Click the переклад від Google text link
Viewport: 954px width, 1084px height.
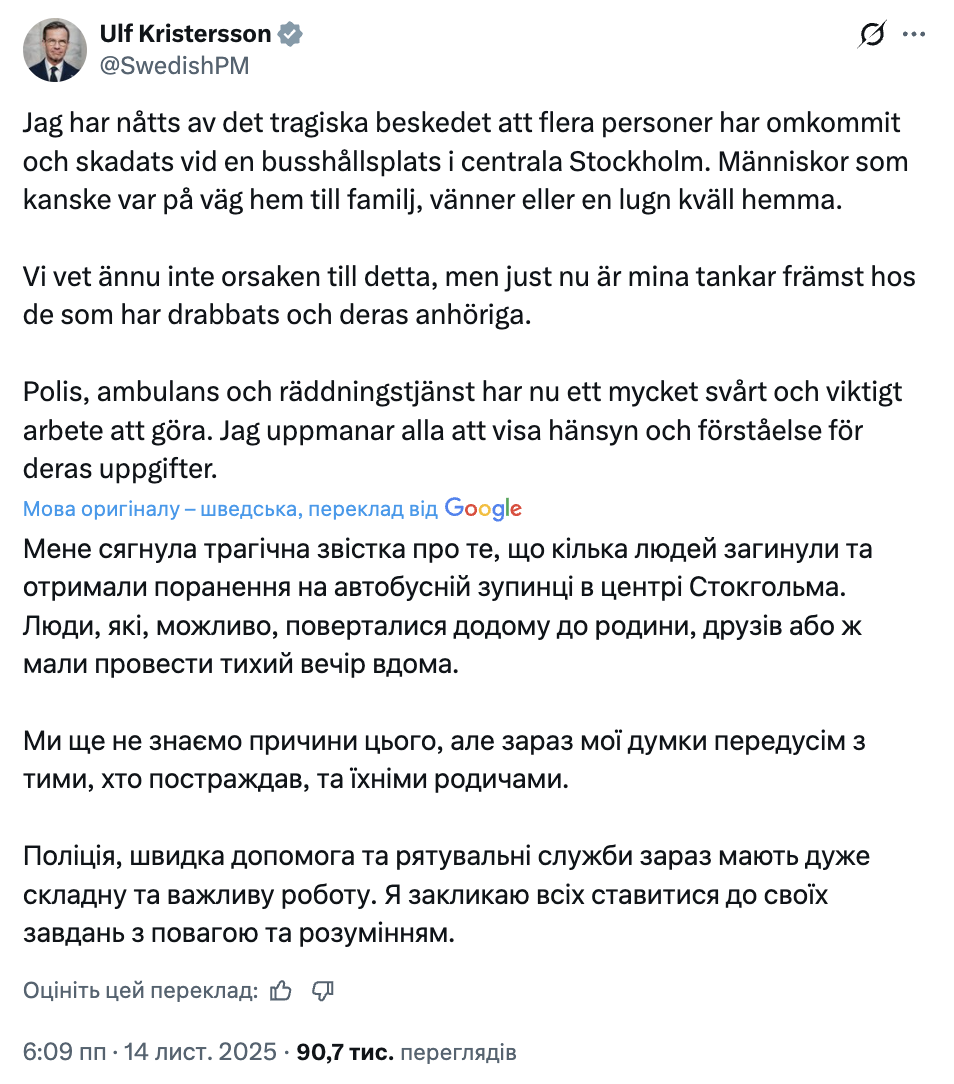pos(400,508)
